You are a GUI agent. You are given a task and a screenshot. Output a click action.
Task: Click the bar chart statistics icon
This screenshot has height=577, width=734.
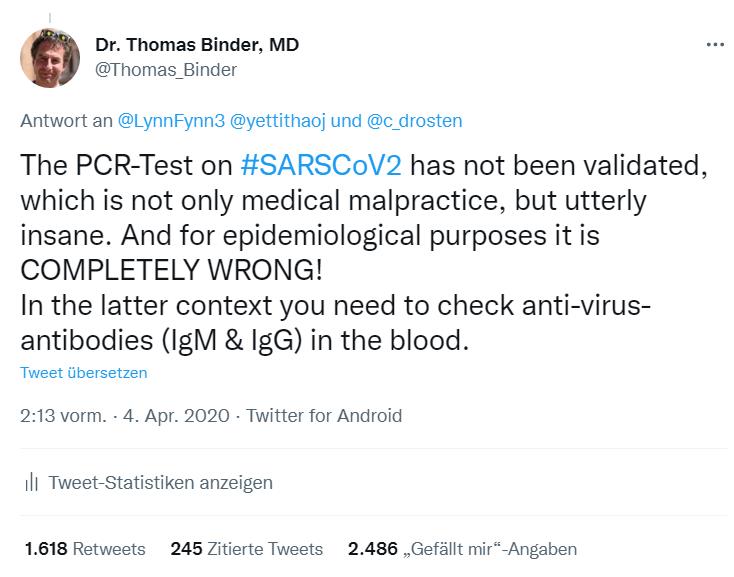[x=30, y=482]
